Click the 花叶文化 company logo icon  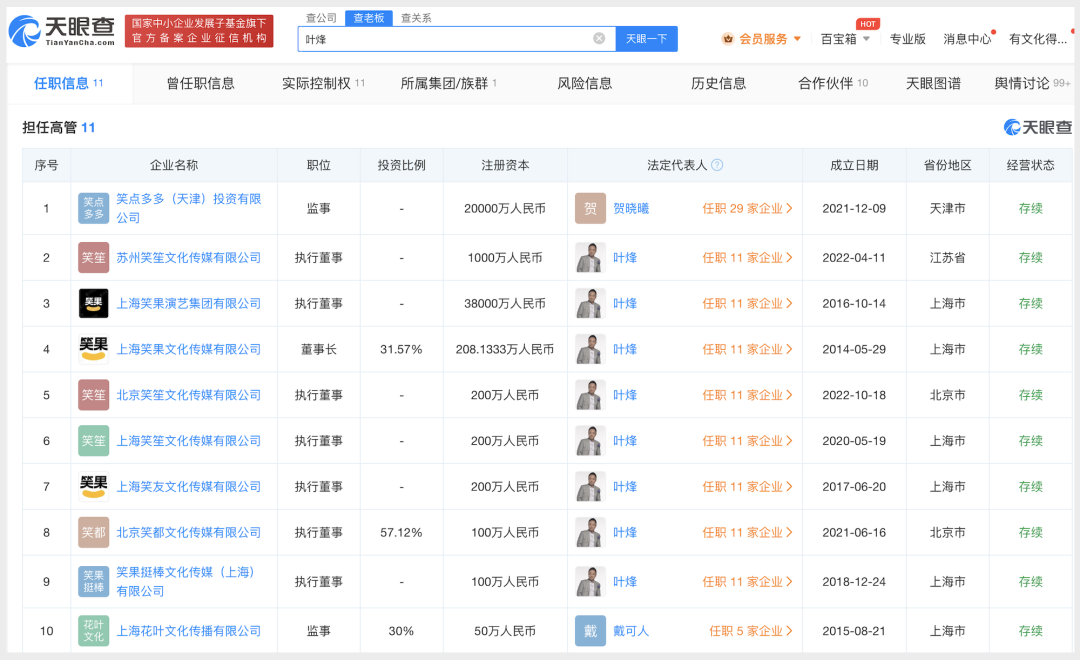94,631
